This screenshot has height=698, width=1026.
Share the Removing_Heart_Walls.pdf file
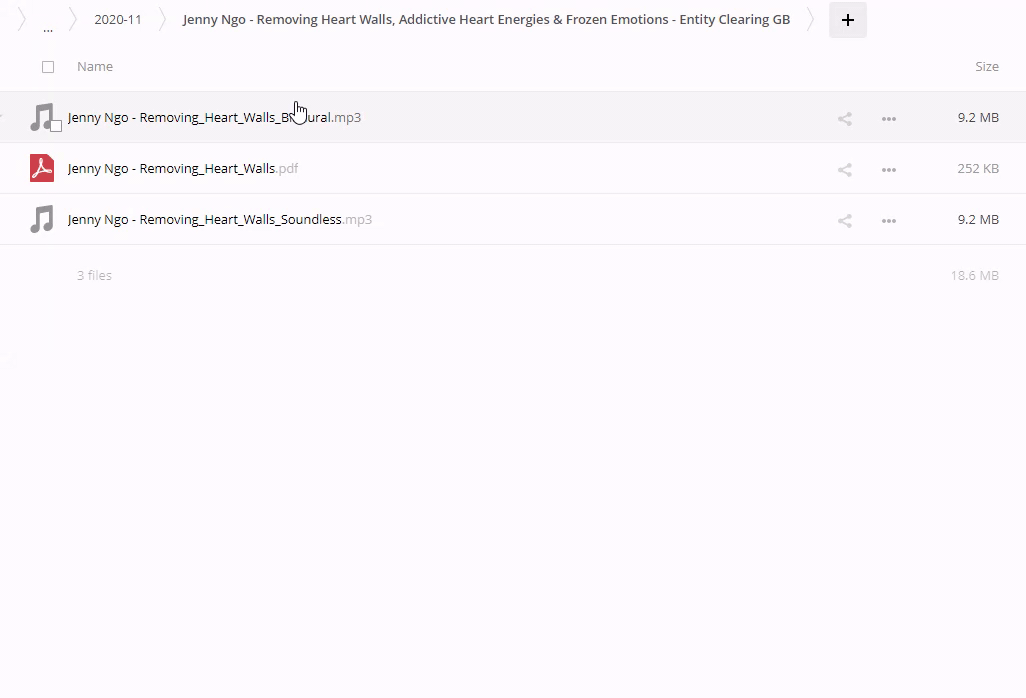pos(845,169)
